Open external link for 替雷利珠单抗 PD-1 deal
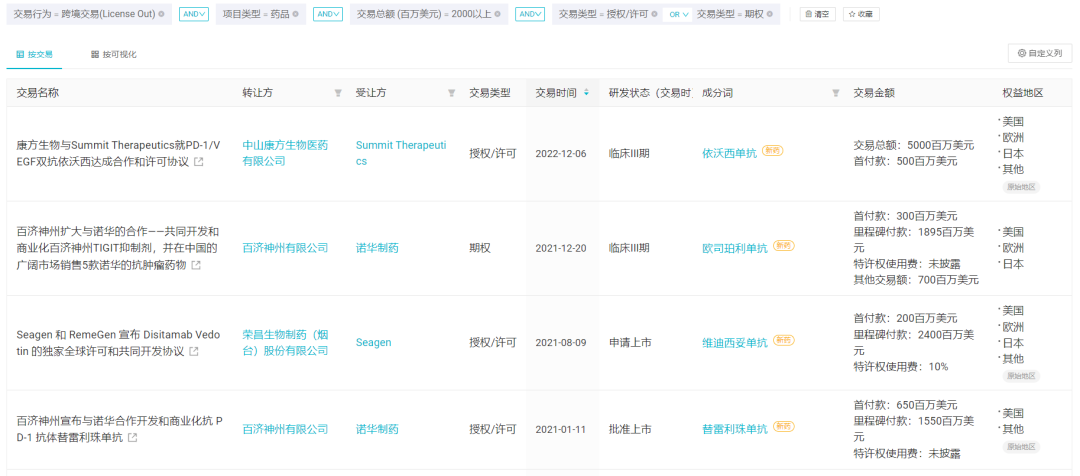Image resolution: width=1080 pixels, height=476 pixels. pyautogui.click(x=132, y=437)
